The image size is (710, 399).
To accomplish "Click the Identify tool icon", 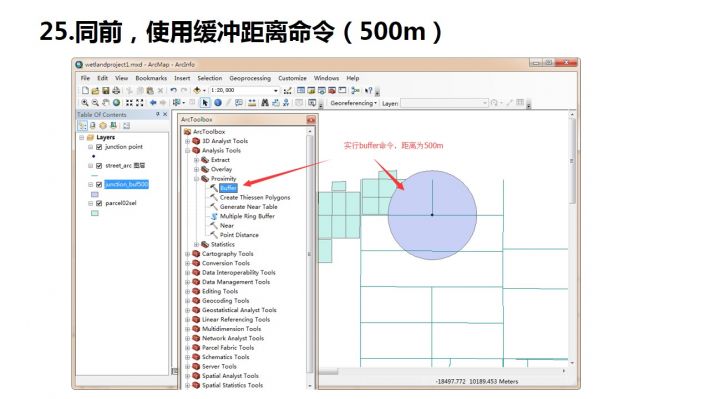I will tap(218, 103).
